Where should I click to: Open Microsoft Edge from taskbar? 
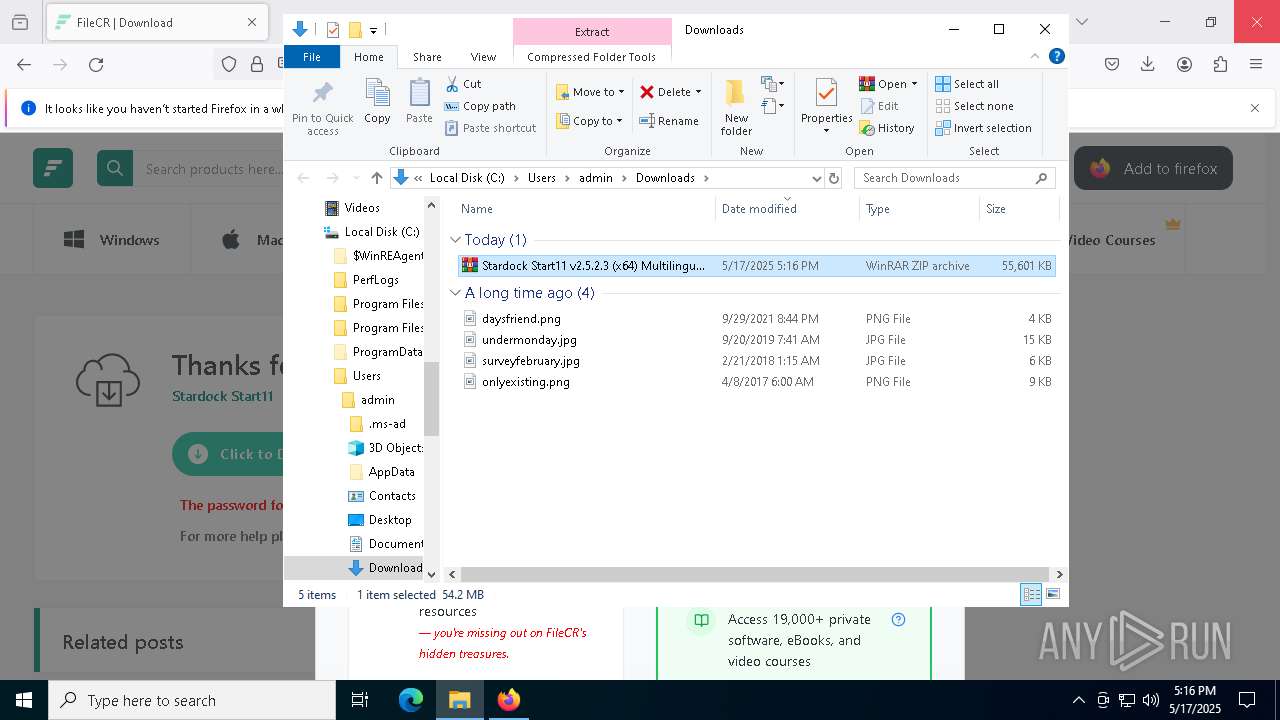coord(411,700)
